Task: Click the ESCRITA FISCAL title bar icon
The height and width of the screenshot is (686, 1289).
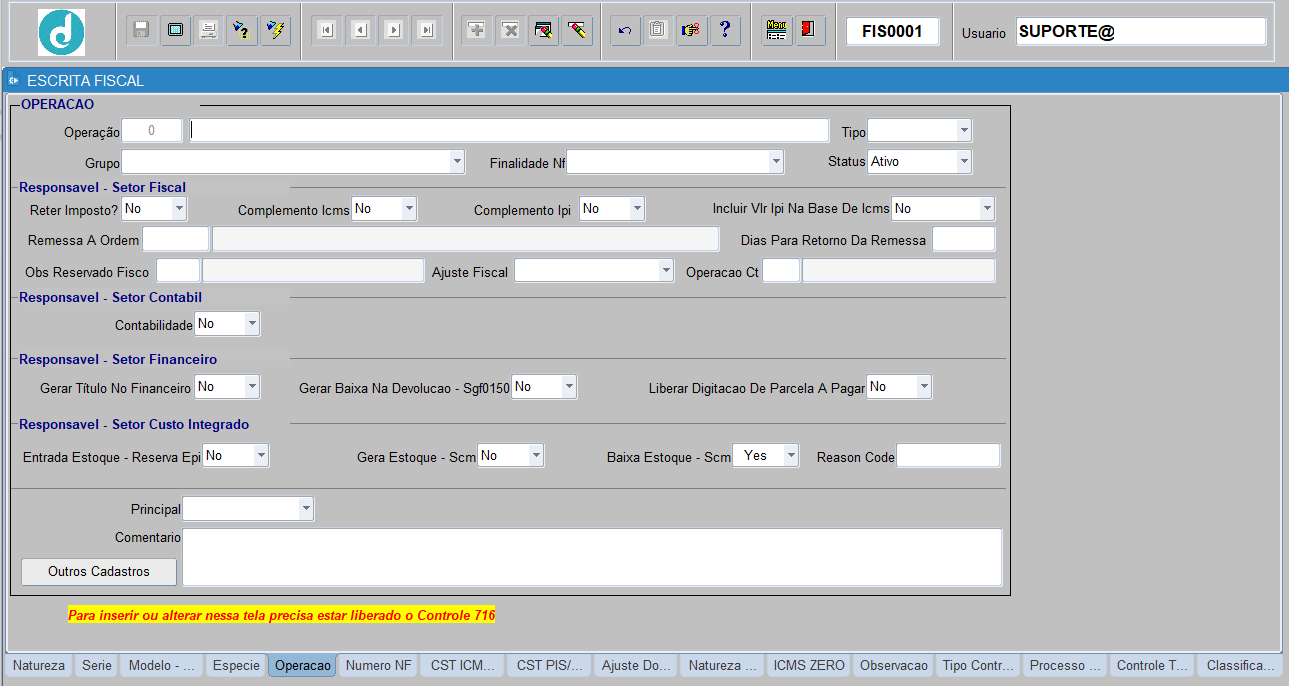Action: [x=14, y=80]
